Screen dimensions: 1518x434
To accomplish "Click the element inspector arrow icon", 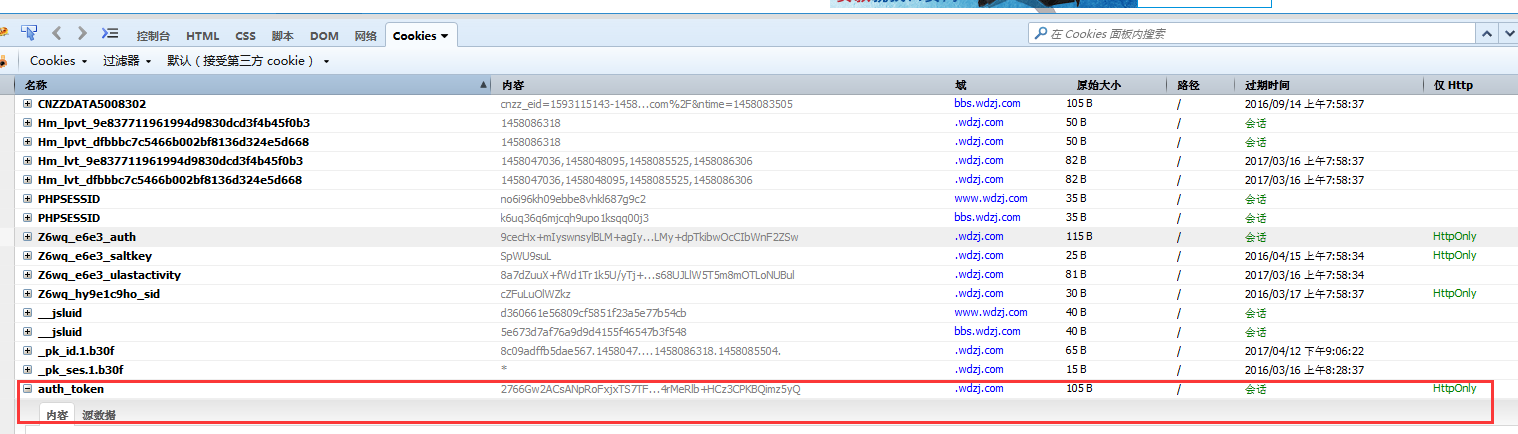I will [x=28, y=34].
